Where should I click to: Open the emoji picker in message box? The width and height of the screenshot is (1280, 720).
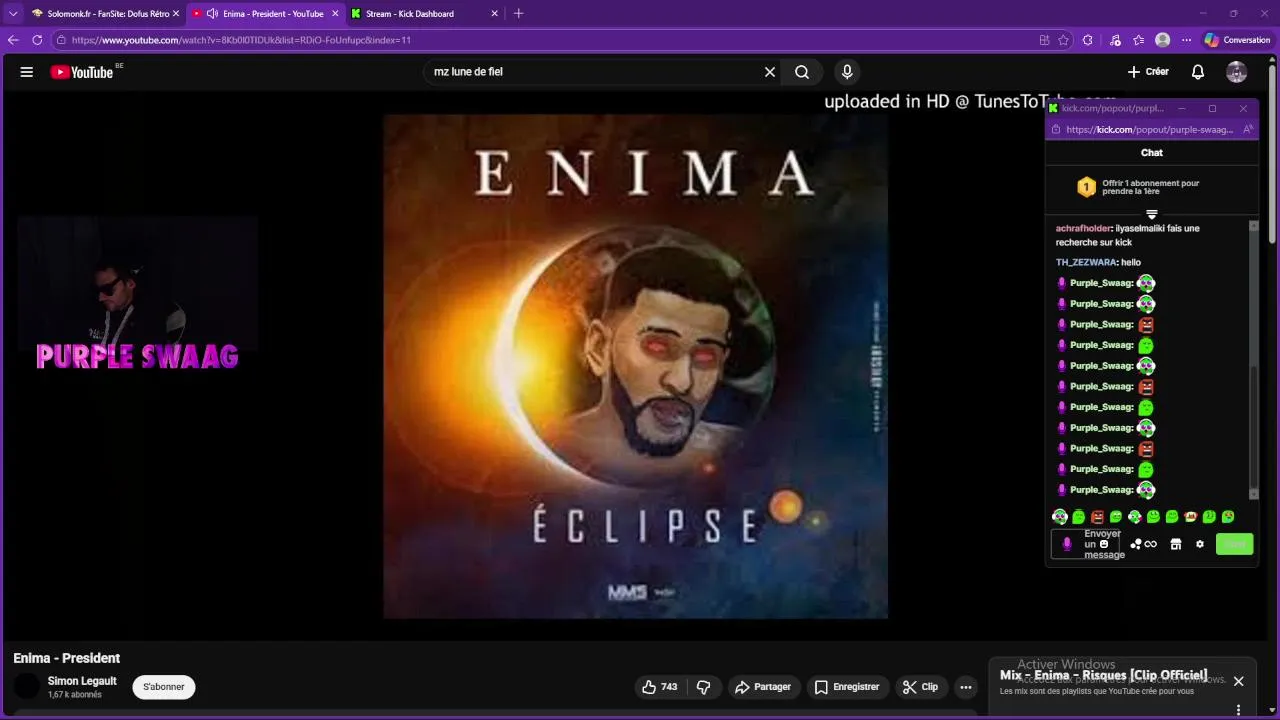click(1104, 544)
